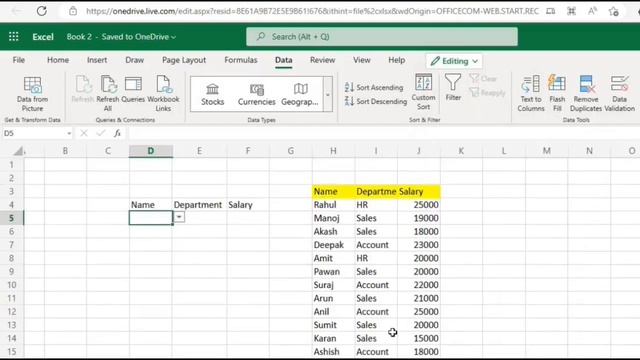Click the salary cell 19000
640x360 pixels.
[x=419, y=218]
